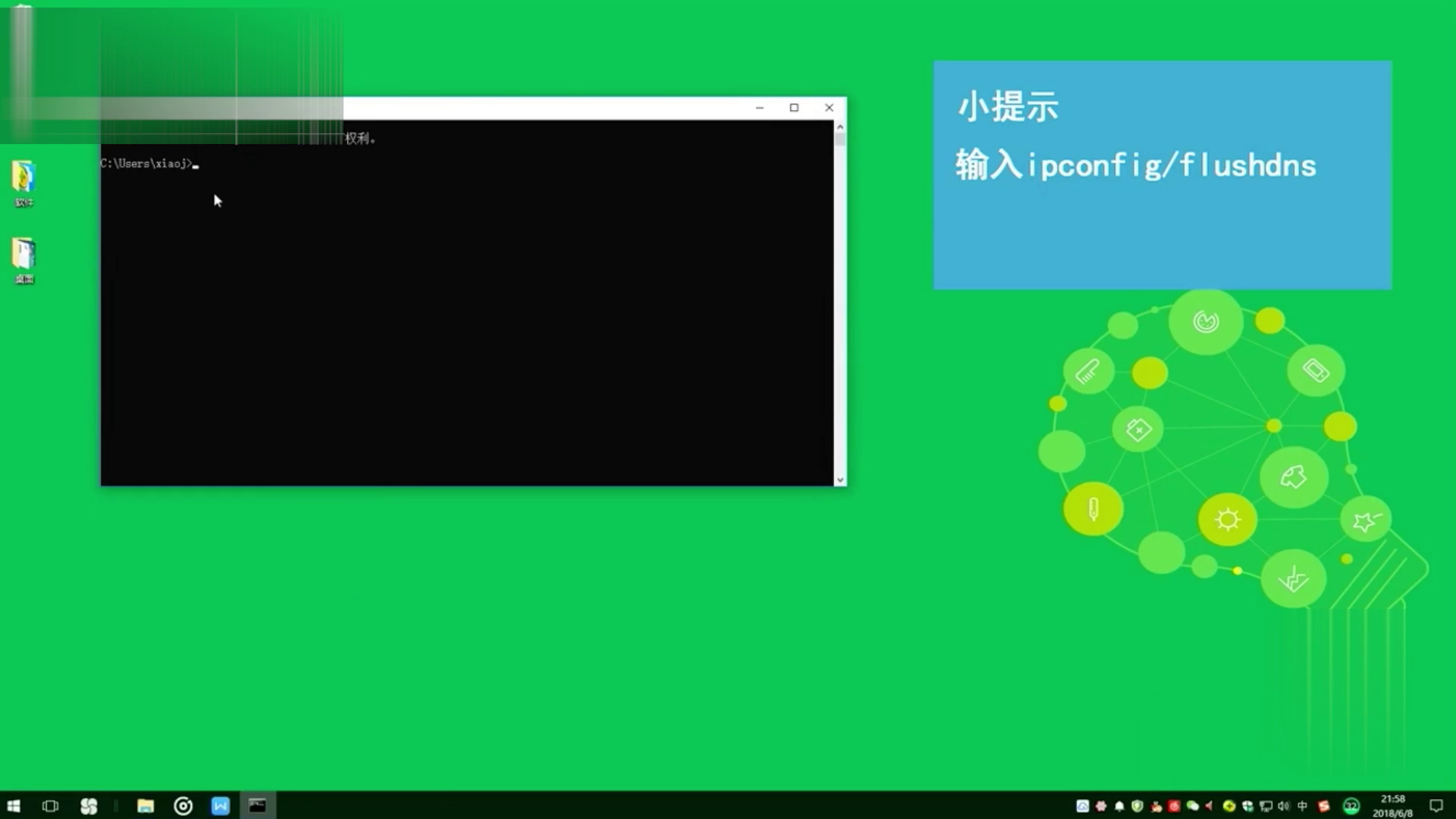Viewport: 1456px width, 819px height.
Task: Open the network status tray icon
Action: 1266,806
